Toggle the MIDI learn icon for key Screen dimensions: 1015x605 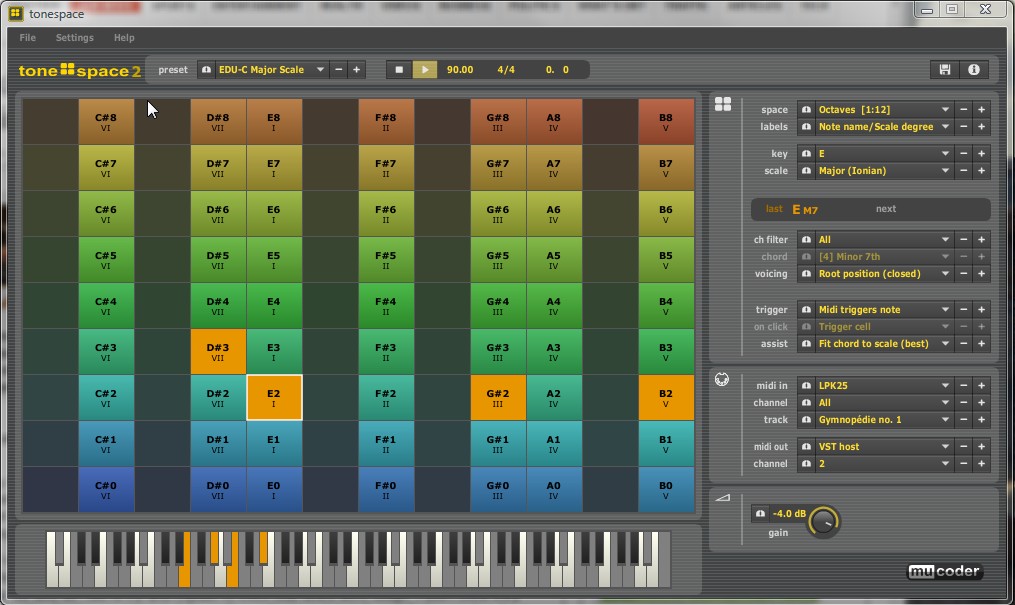tap(806, 153)
